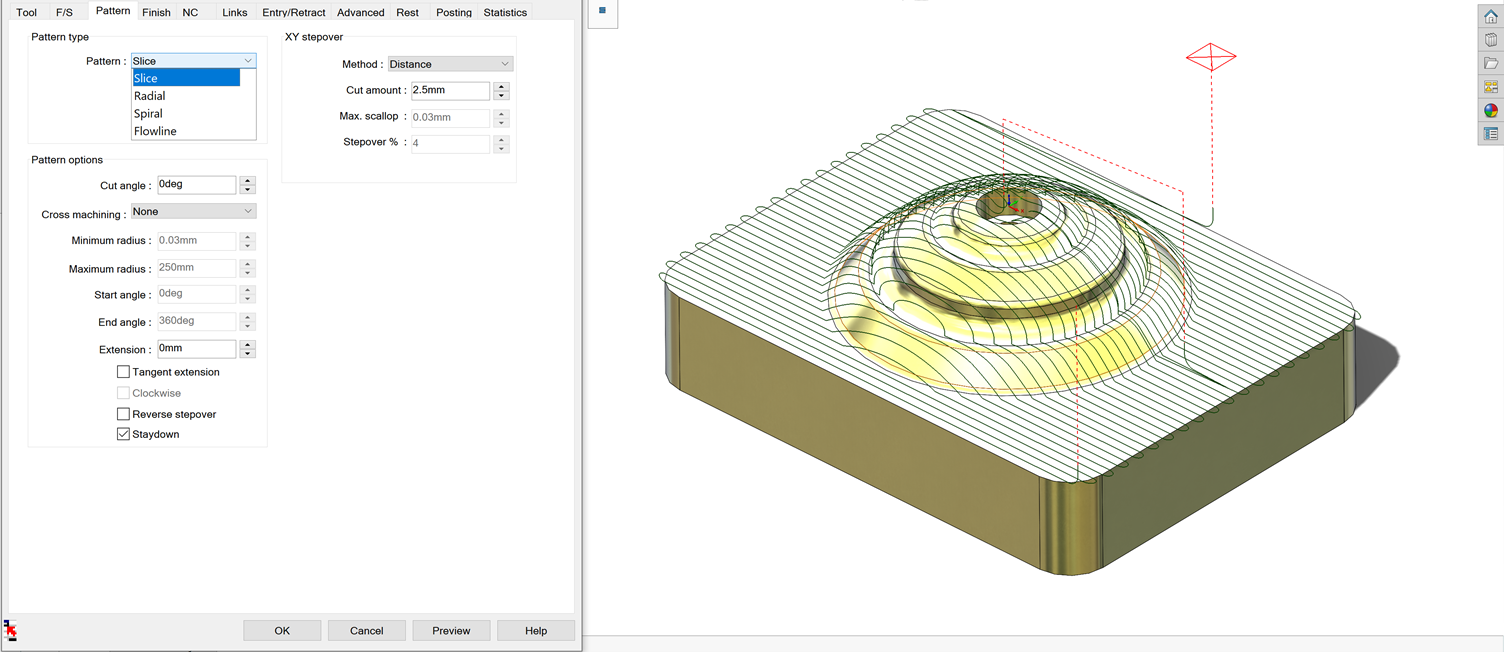Image resolution: width=1504 pixels, height=652 pixels.
Task: Click the red tool icon at dialog bottom-left
Action: (x=11, y=630)
